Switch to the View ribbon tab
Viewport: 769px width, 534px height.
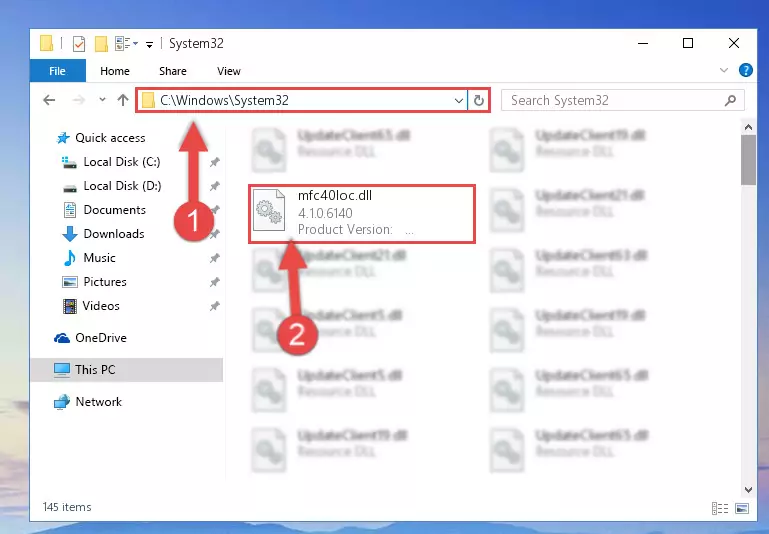coord(229,71)
